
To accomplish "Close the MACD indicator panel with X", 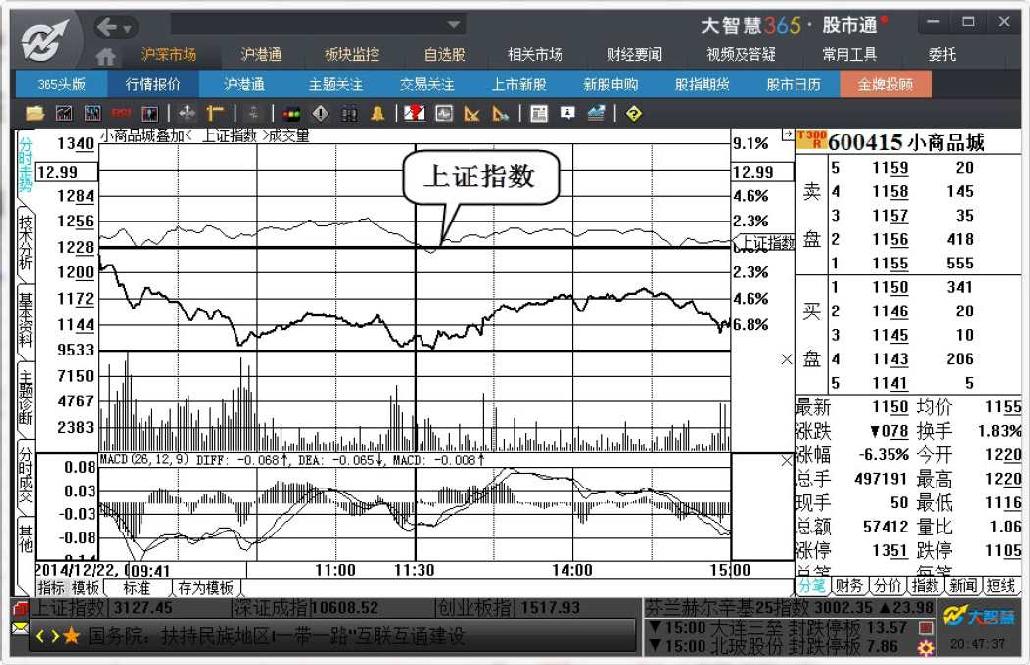I will [x=786, y=461].
